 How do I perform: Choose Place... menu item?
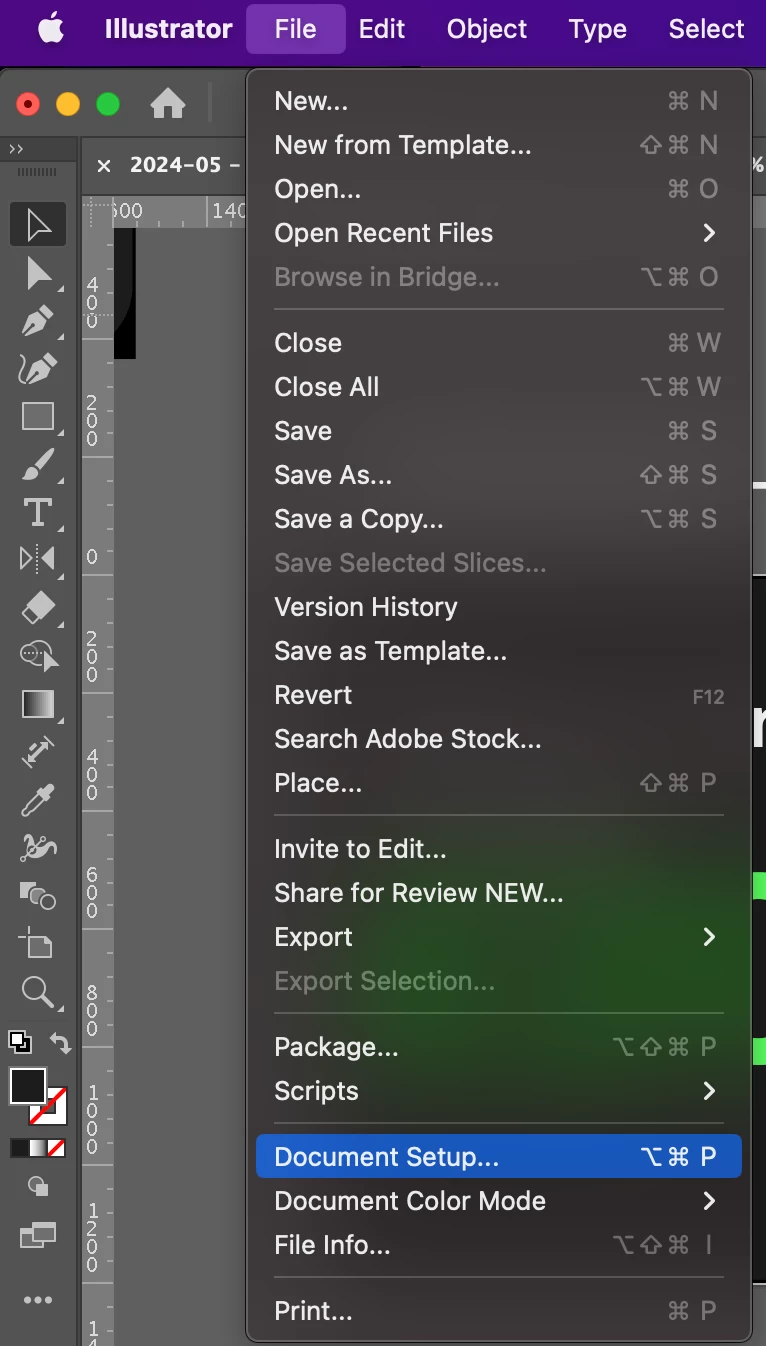point(498,783)
